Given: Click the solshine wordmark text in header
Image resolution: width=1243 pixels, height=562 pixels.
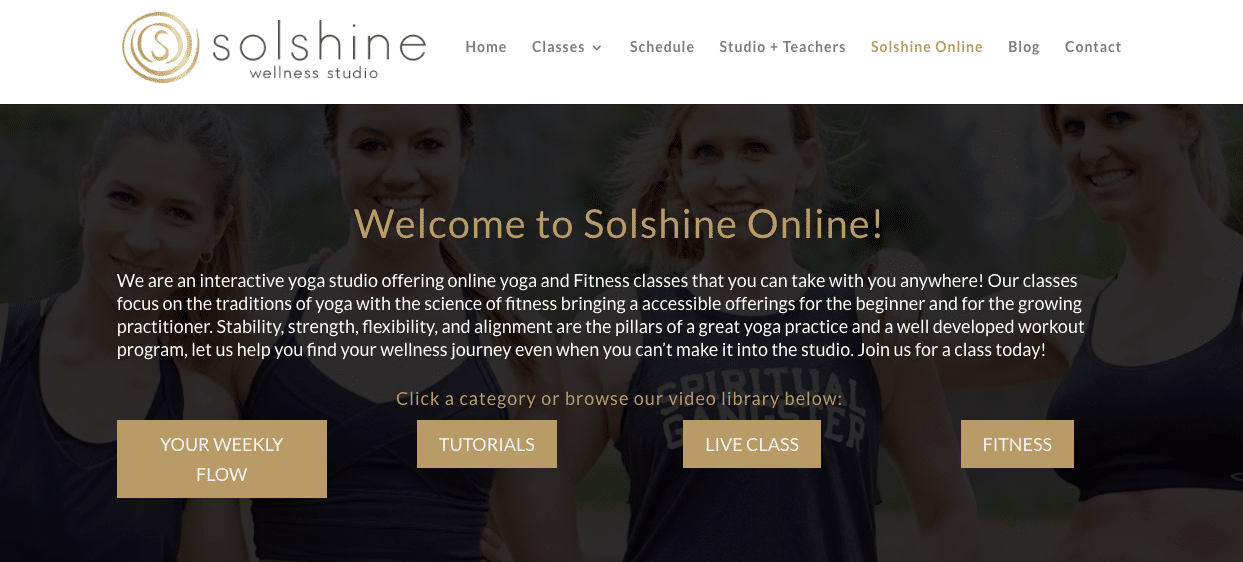Looking at the screenshot, I should pyautogui.click(x=319, y=43).
